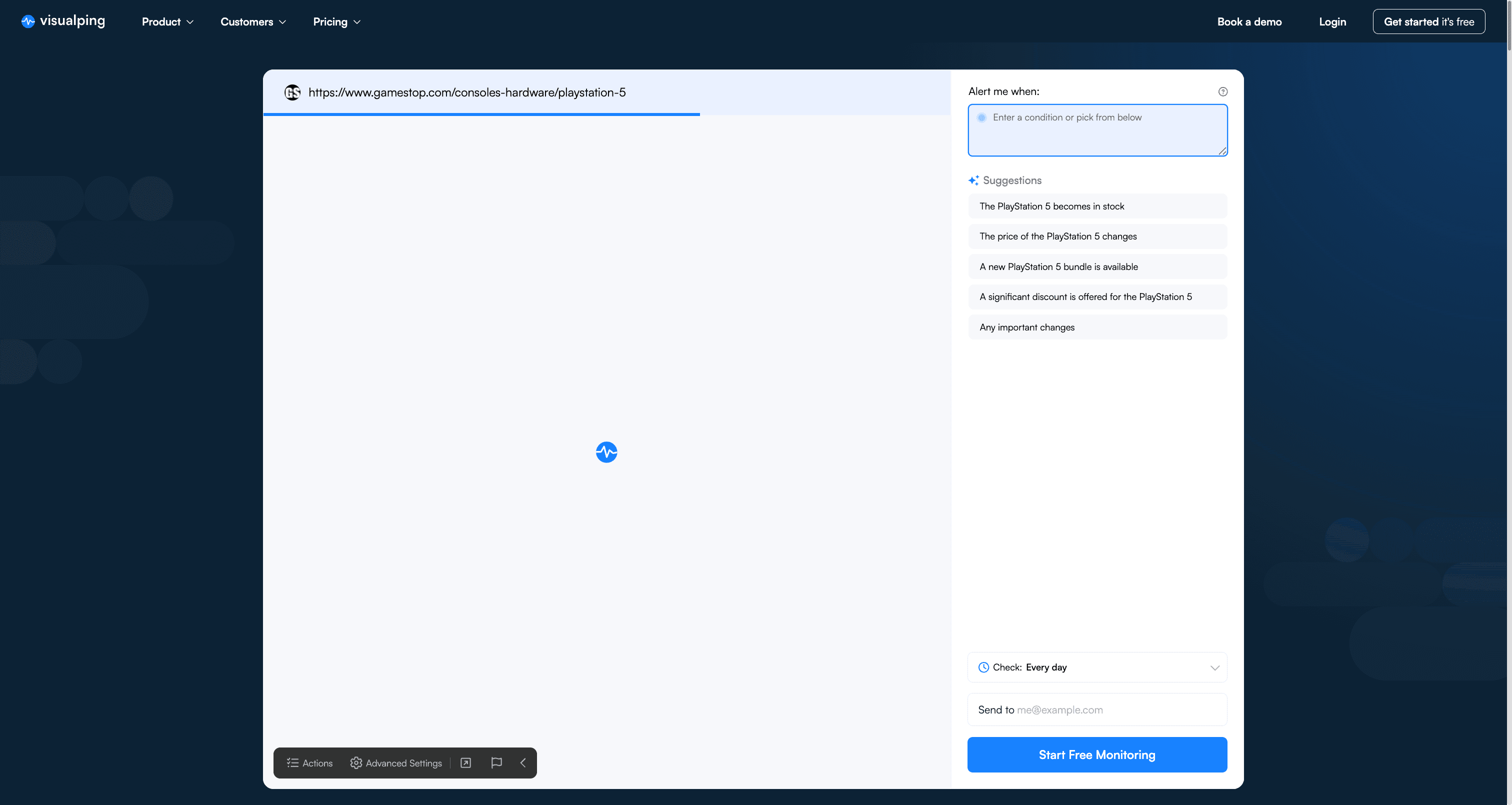Select the Any important changes suggestion
The image size is (1512, 805).
(x=1096, y=327)
